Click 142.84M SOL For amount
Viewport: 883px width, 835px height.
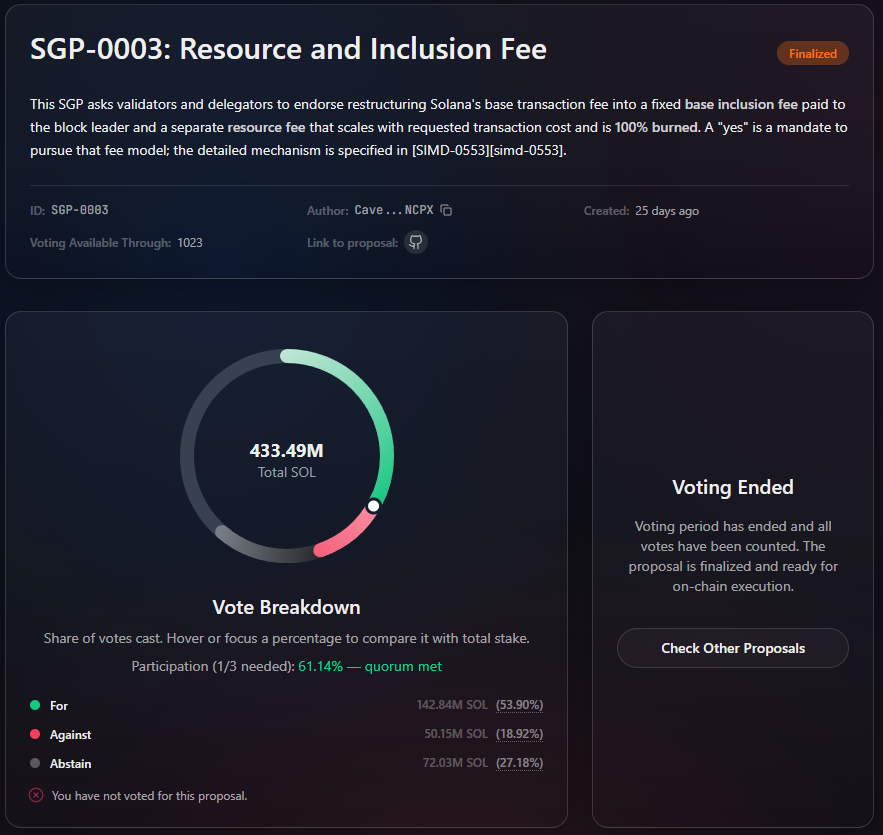452,705
